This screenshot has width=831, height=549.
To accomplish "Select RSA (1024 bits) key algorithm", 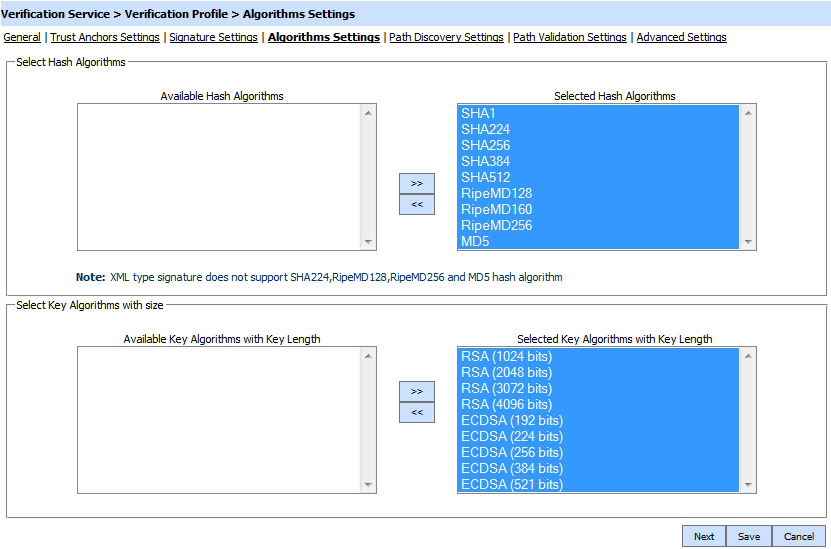I will coord(598,357).
